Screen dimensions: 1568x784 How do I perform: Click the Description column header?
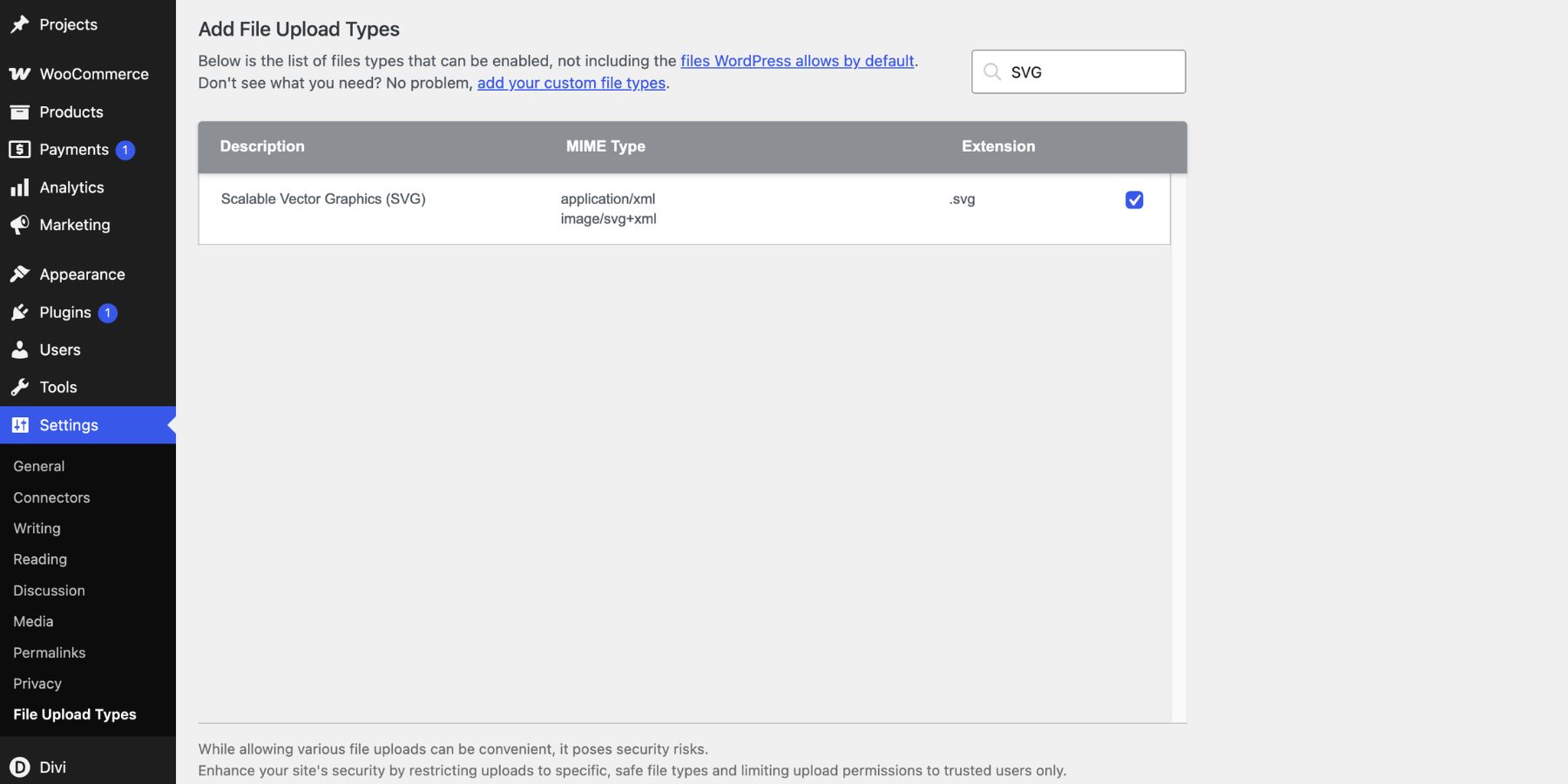(x=262, y=146)
